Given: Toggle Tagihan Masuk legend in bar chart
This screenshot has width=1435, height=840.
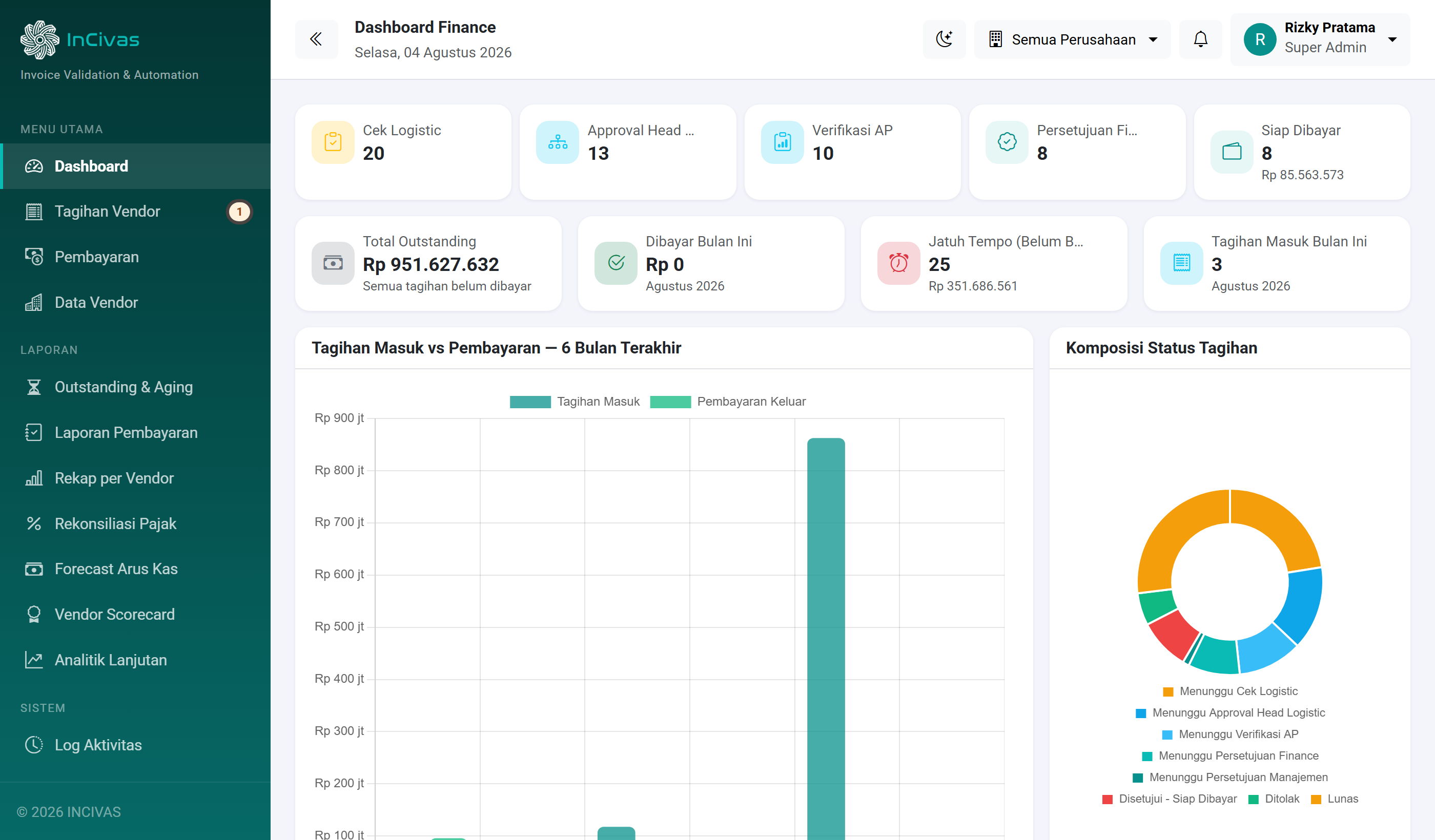Looking at the screenshot, I should coord(575,402).
